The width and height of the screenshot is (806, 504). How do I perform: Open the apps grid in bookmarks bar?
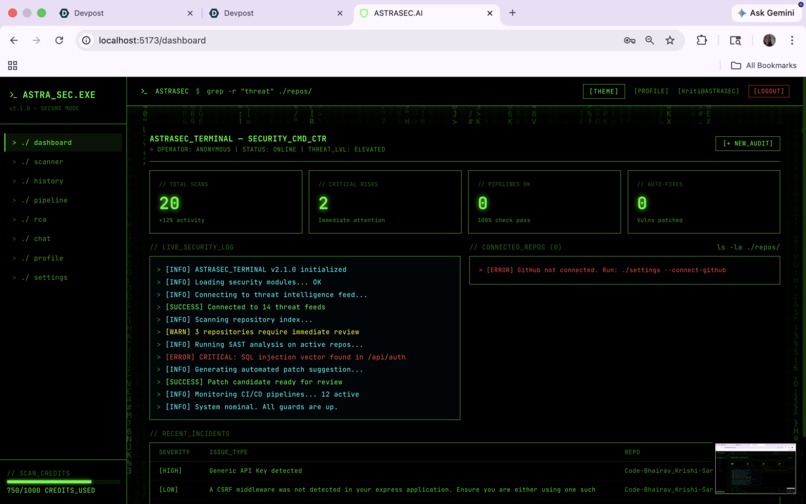13,65
